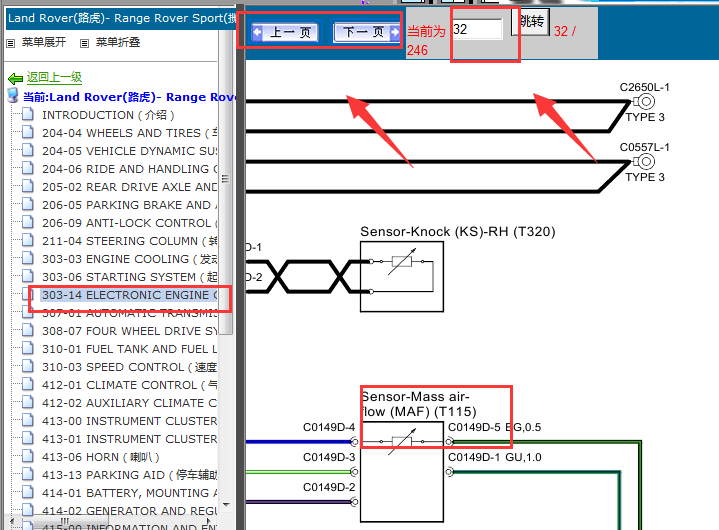The height and width of the screenshot is (530, 719).
Task: Click the 菜单展开 list icon
Action: [x=11, y=44]
